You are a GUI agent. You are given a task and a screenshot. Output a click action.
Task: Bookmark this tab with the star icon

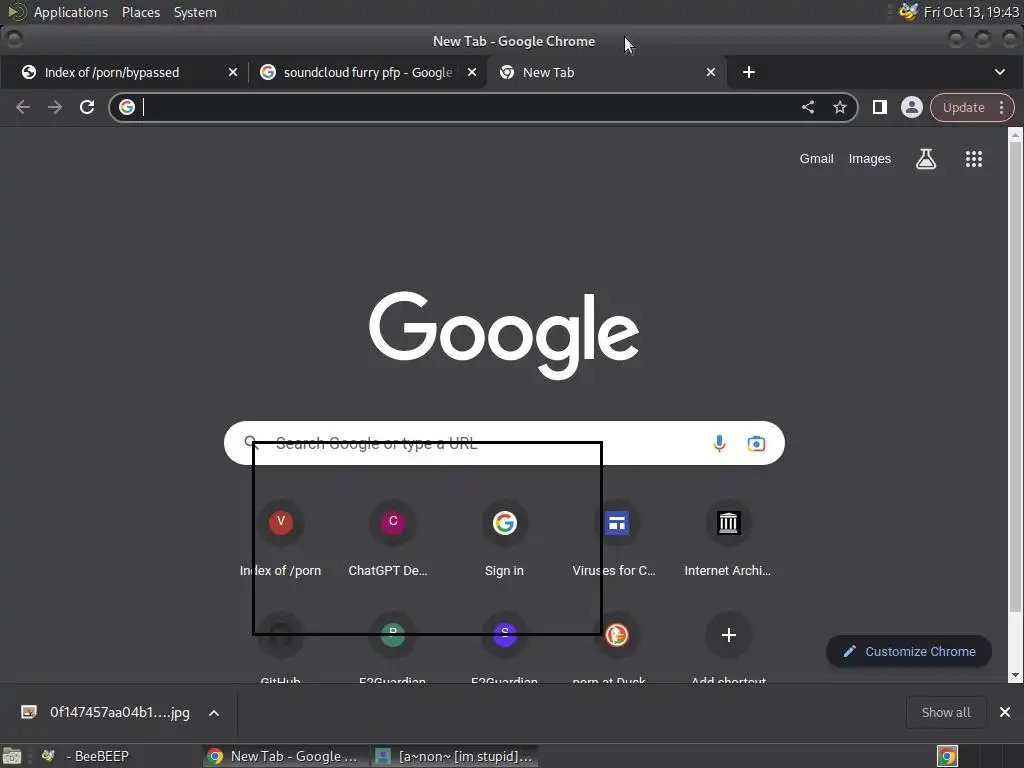pos(840,107)
